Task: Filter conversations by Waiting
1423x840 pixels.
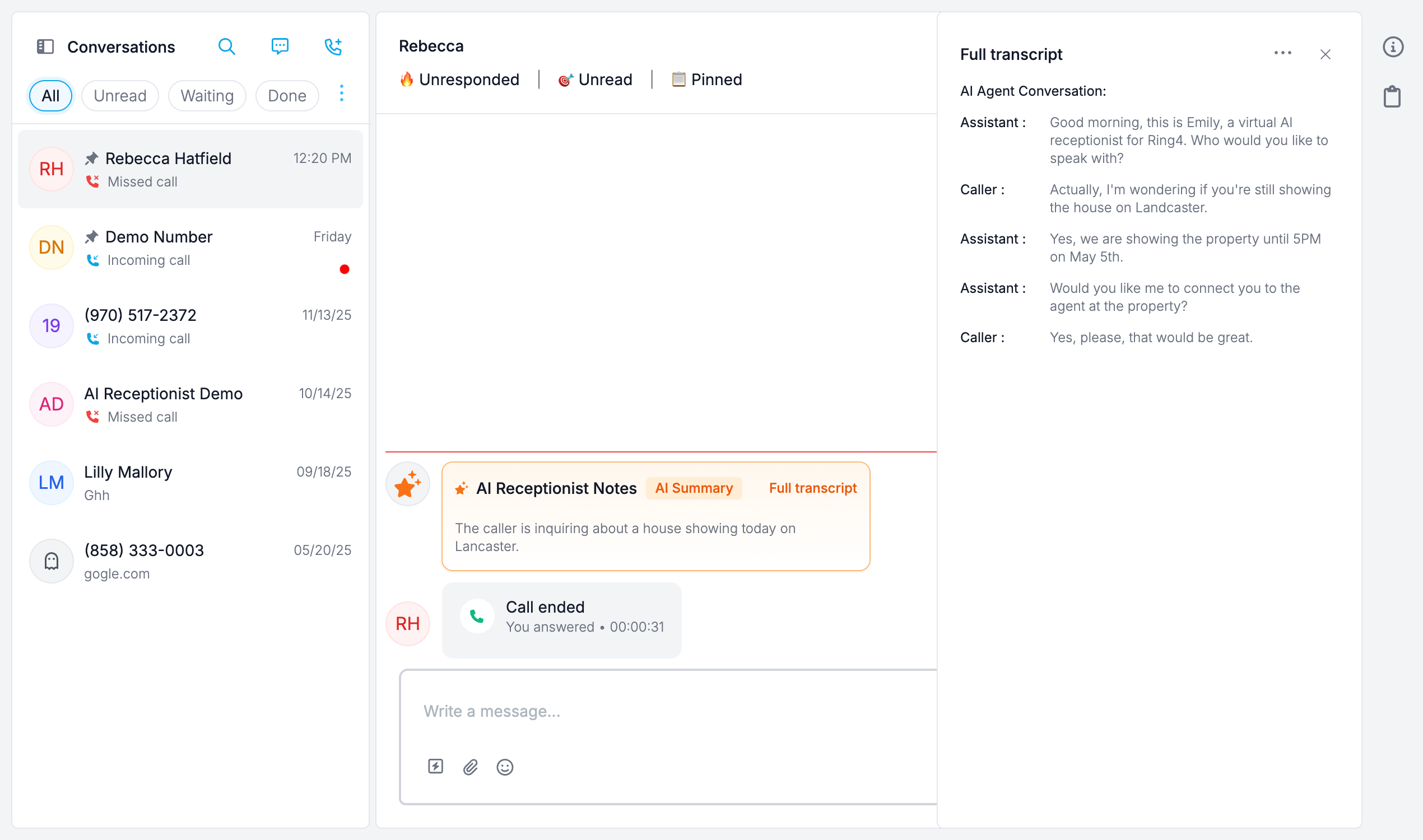Action: pyautogui.click(x=207, y=96)
